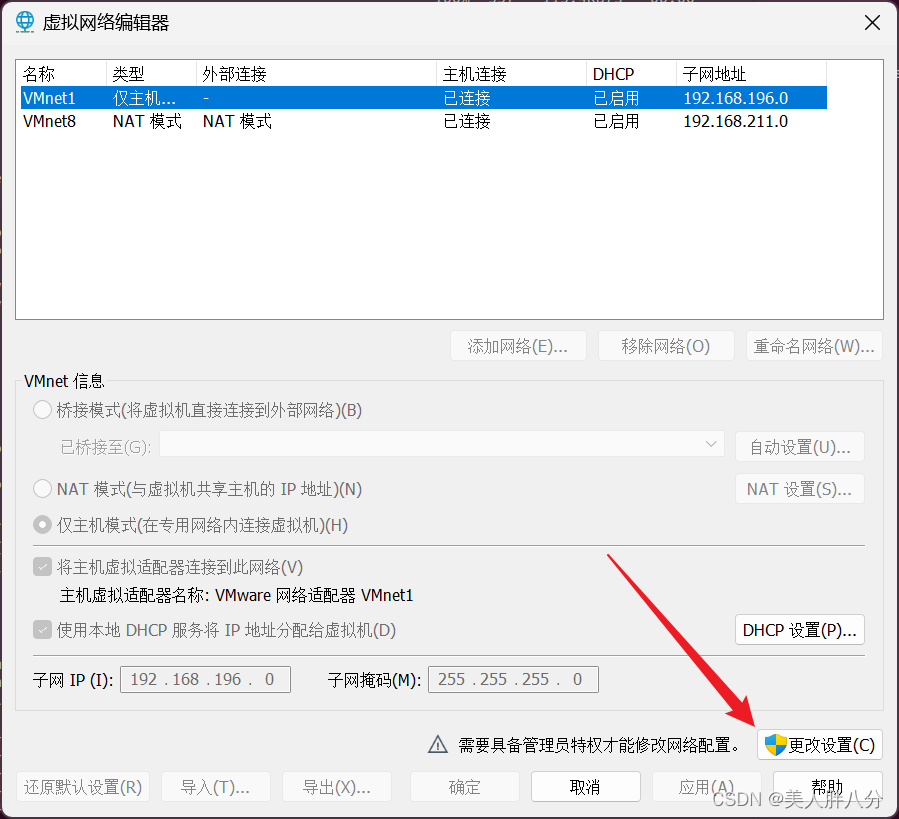Open DHCP 设置(P) button

800,630
